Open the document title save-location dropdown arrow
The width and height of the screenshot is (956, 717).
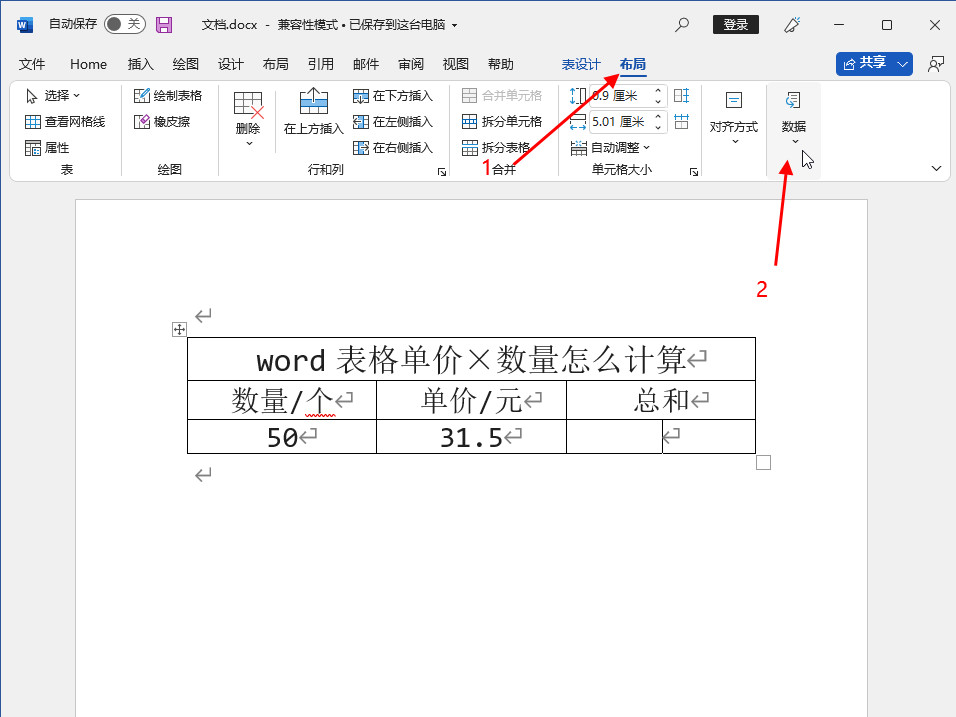pyautogui.click(x=454, y=26)
